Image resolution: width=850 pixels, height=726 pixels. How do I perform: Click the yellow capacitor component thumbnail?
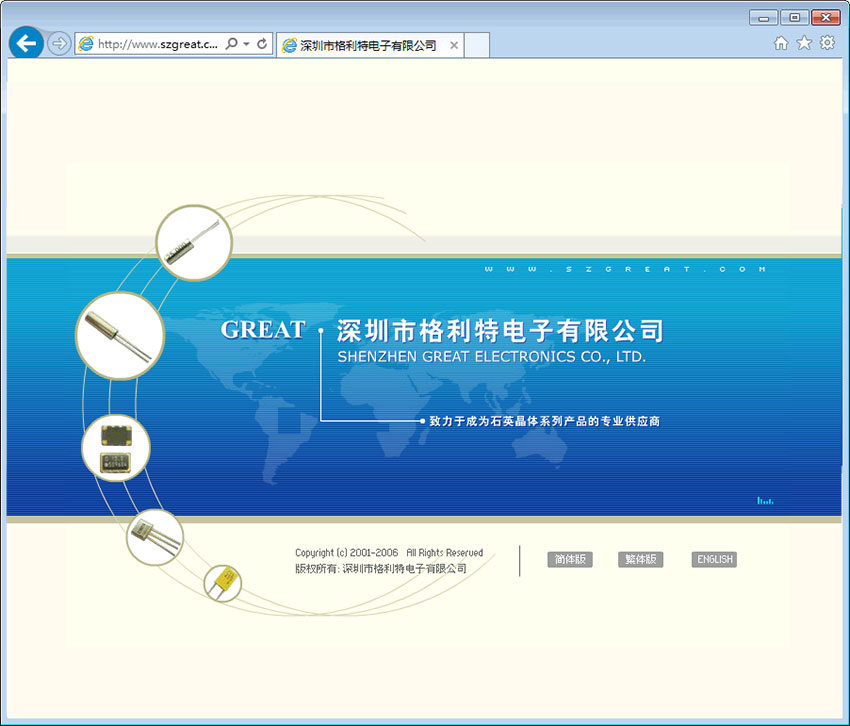223,582
